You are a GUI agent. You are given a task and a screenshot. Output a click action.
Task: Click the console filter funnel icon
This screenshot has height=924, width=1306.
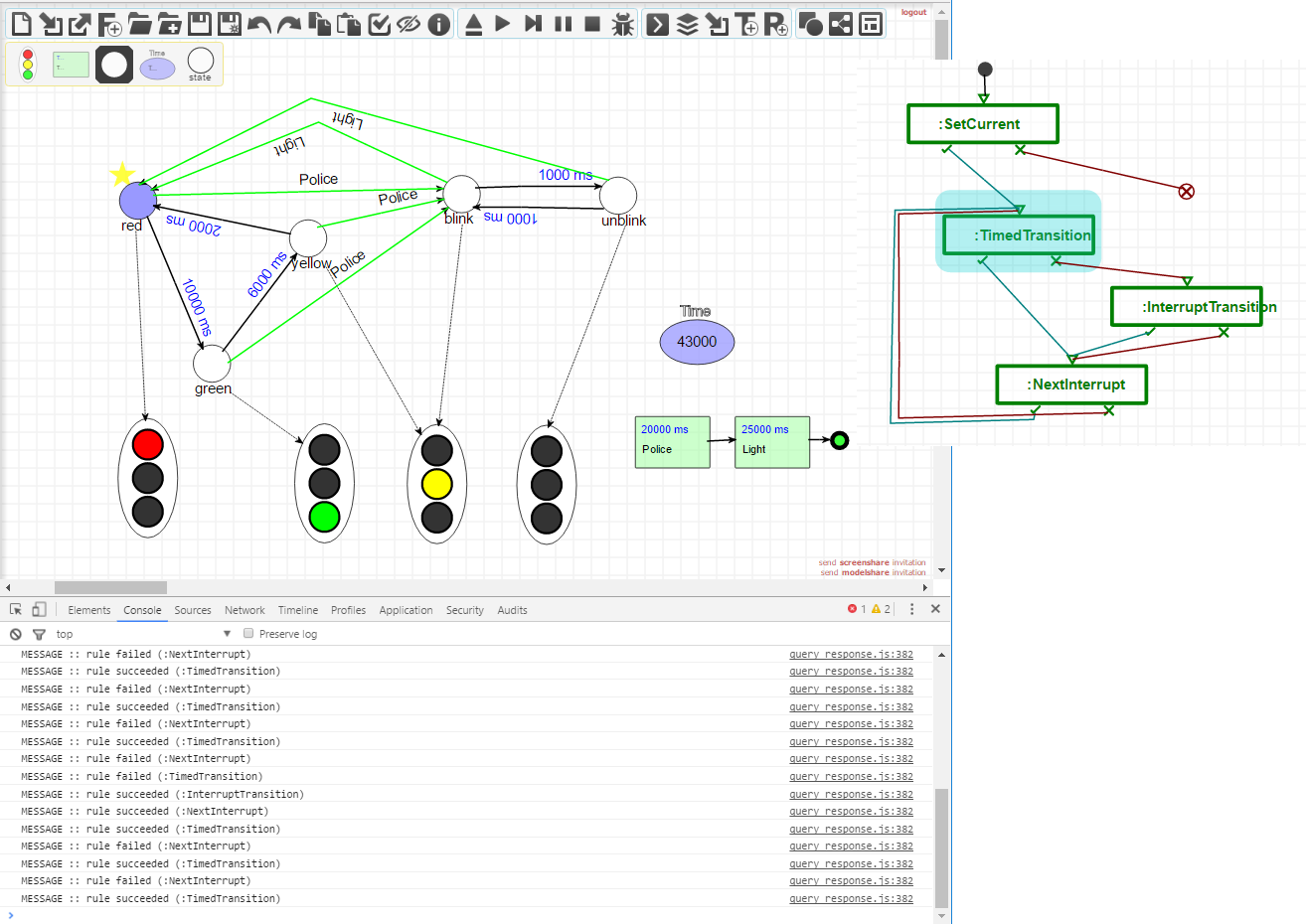(x=39, y=634)
